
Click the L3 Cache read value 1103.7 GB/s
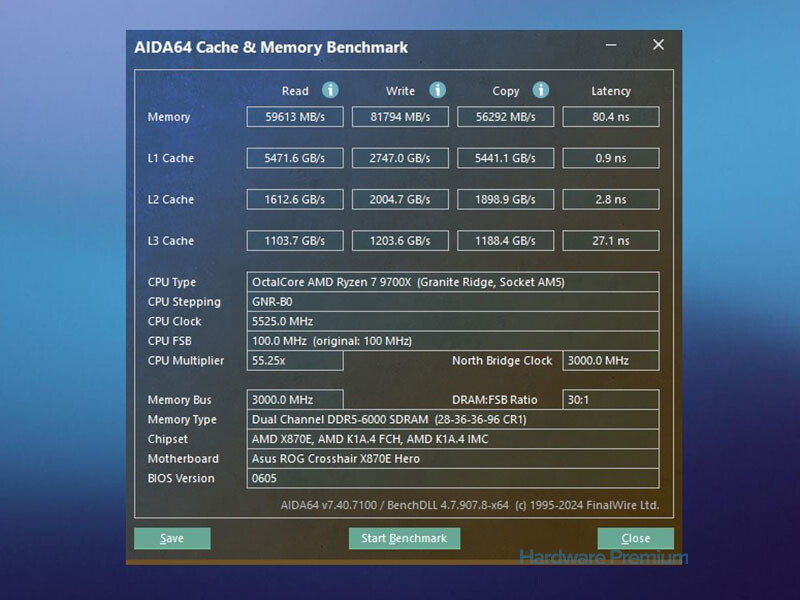(295, 241)
